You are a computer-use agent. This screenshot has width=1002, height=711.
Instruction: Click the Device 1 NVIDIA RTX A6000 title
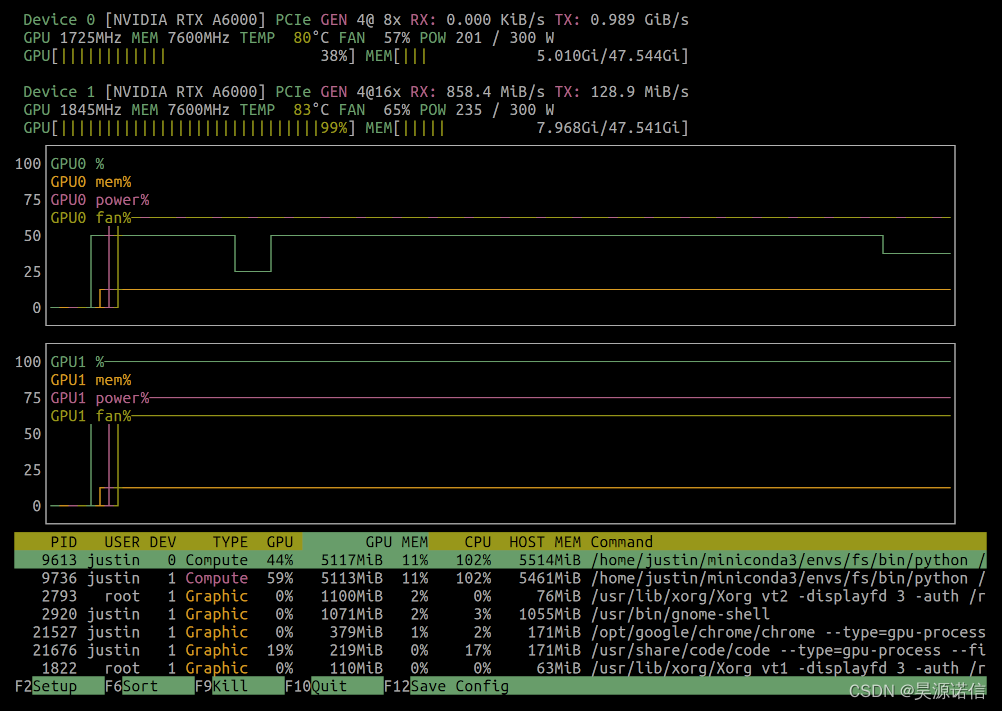[144, 91]
